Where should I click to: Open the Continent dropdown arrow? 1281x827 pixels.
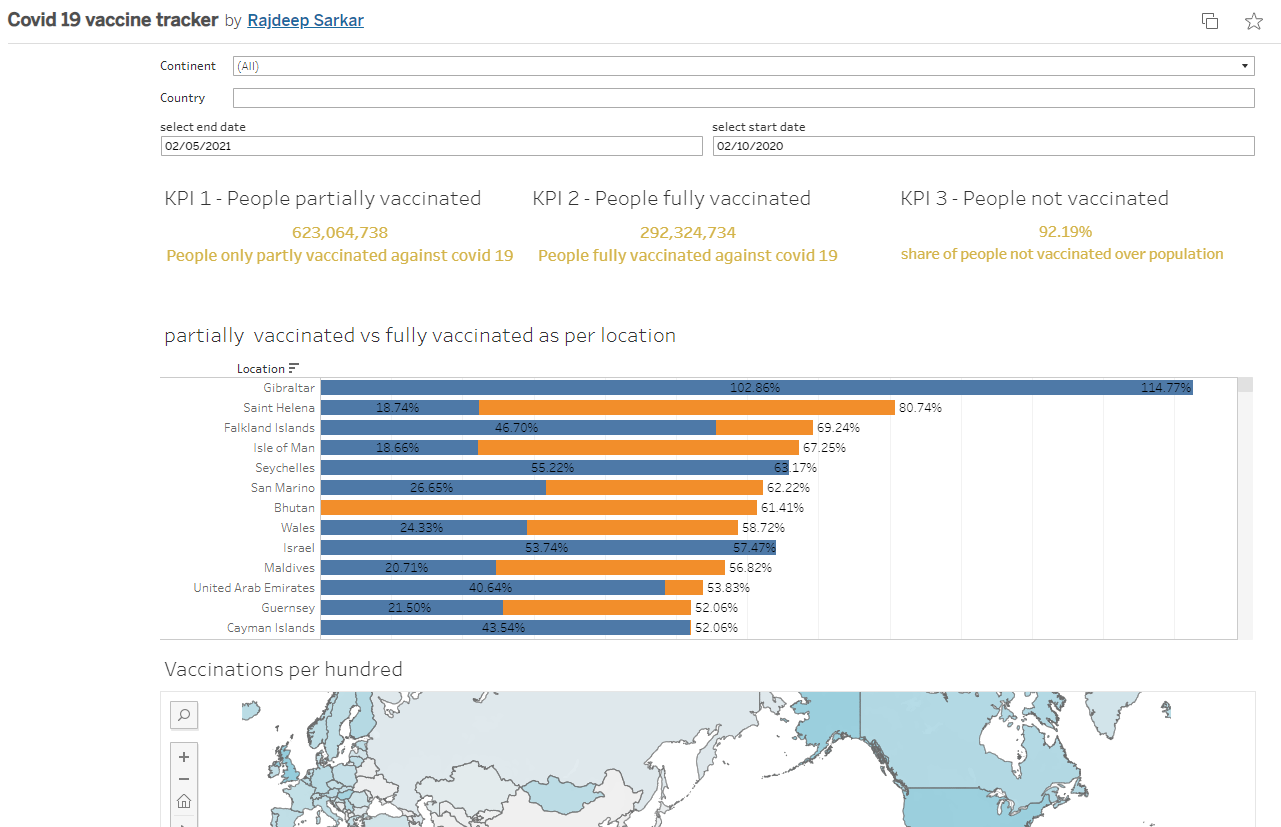[x=1245, y=66]
